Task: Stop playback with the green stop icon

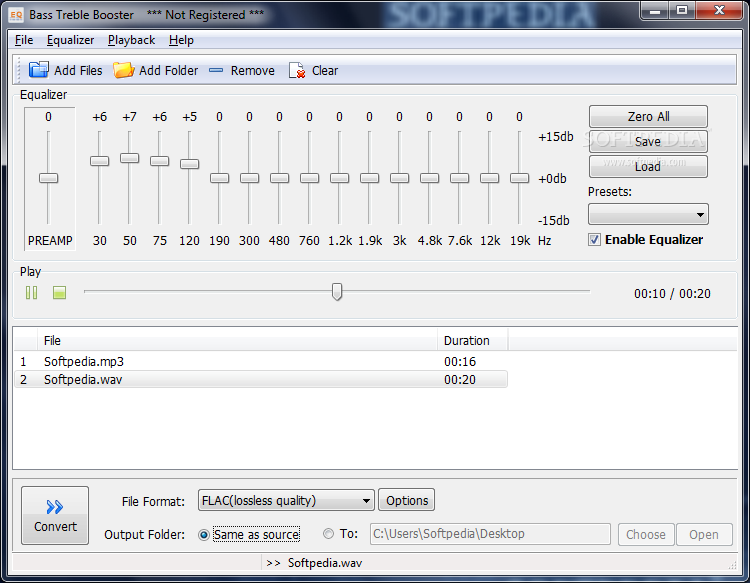Action: pos(59,292)
